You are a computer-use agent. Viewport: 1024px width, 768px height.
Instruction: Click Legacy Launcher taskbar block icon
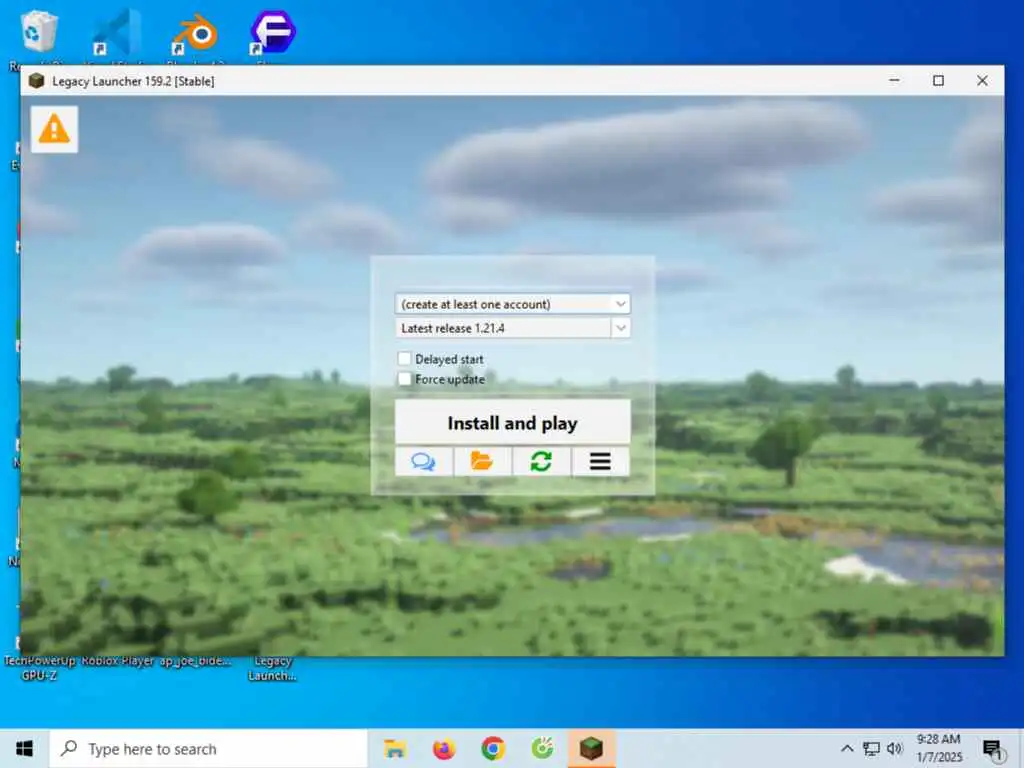(x=591, y=748)
